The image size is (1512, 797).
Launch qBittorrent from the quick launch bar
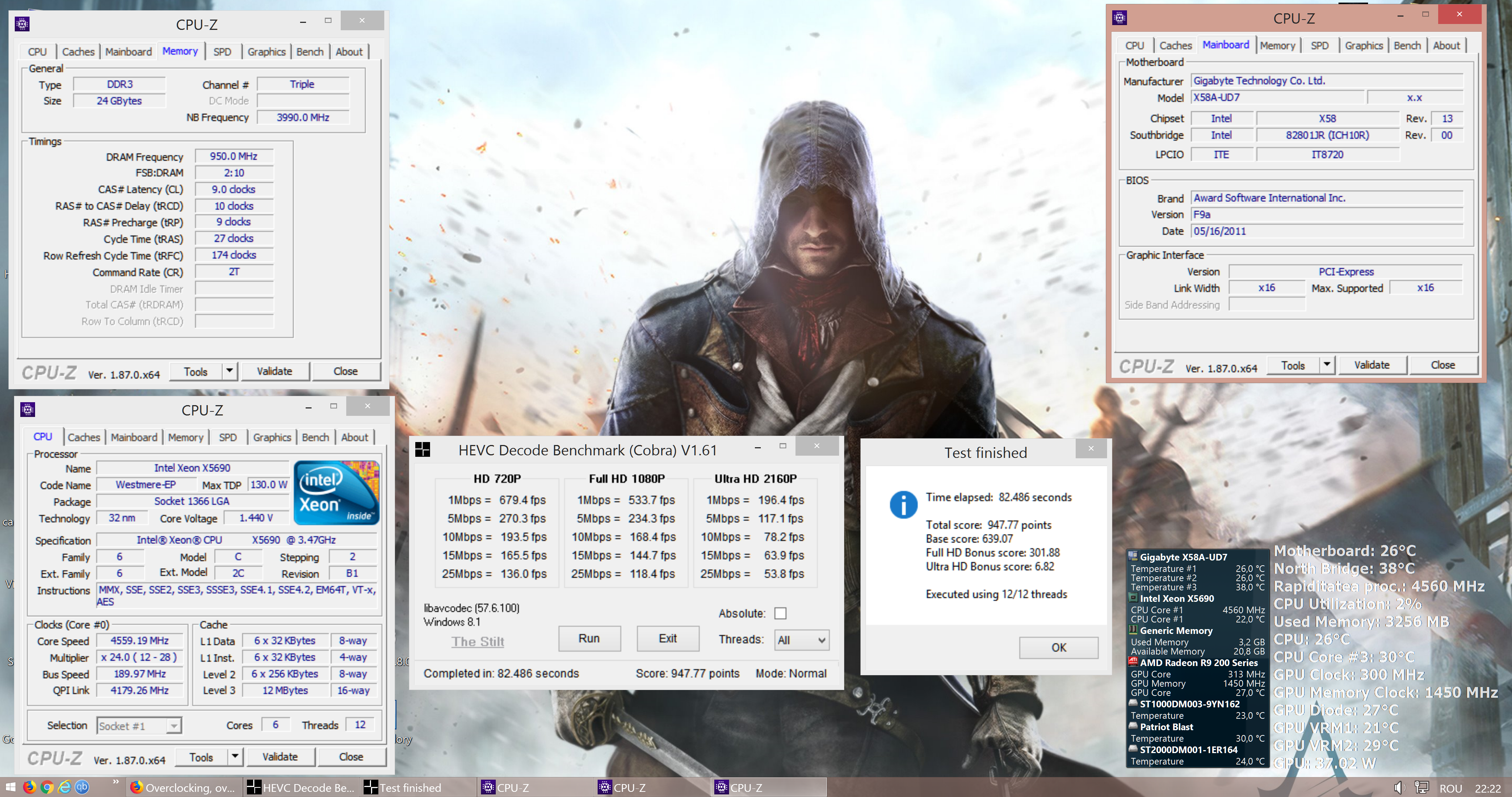coord(82,787)
